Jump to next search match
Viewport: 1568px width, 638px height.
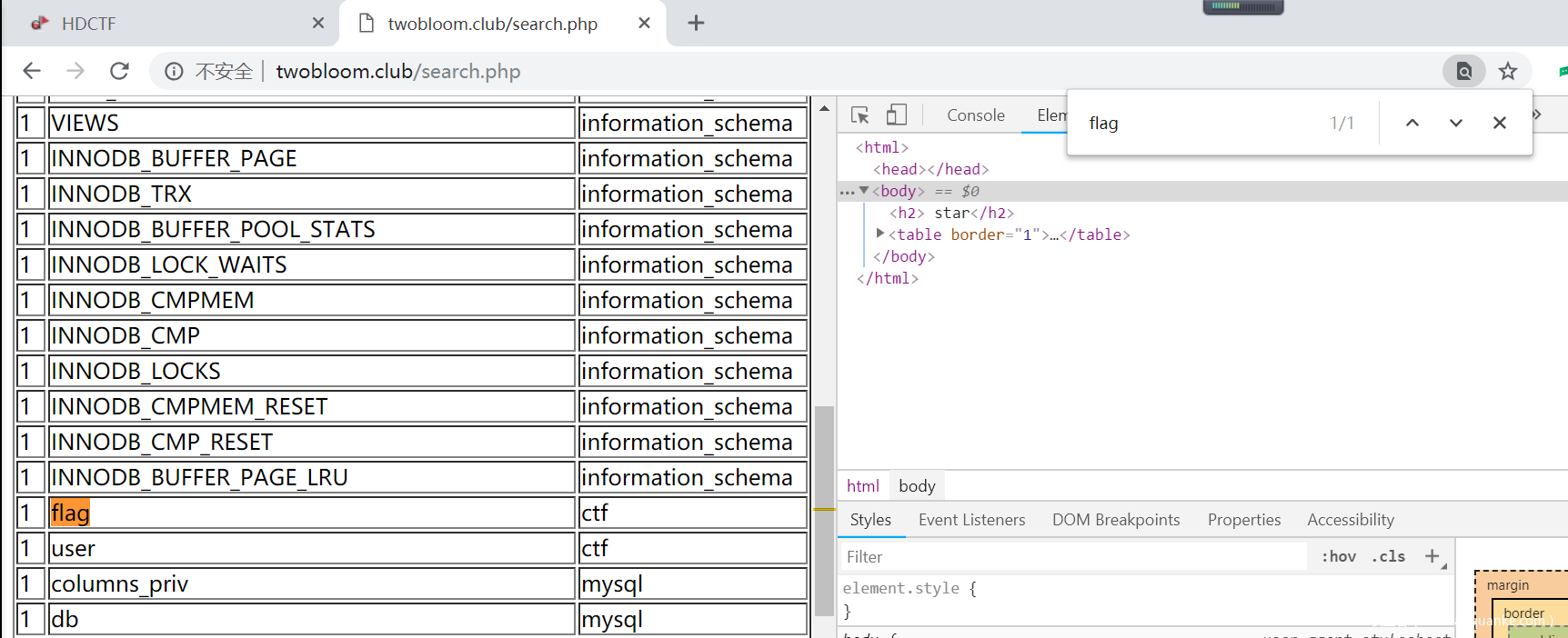click(x=1456, y=123)
